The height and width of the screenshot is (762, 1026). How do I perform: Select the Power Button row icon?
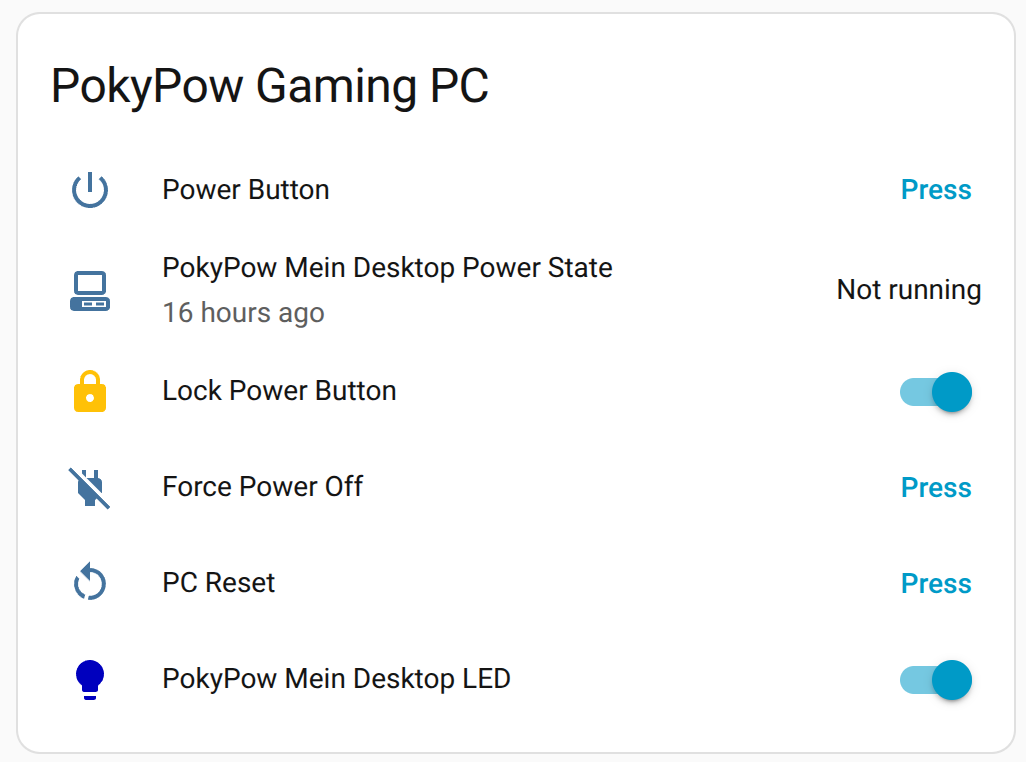(x=88, y=189)
